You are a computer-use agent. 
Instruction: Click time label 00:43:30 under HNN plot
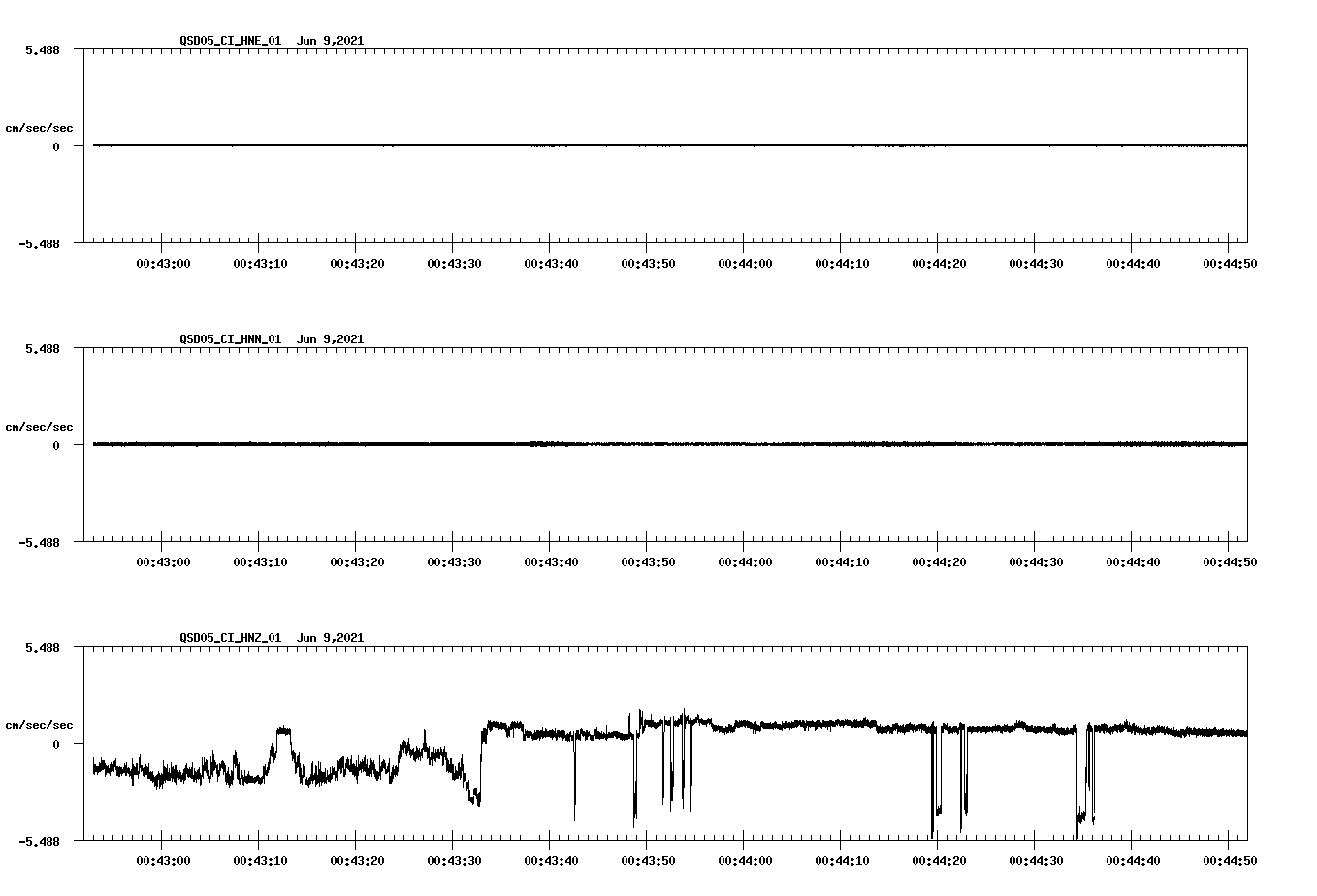tap(454, 561)
